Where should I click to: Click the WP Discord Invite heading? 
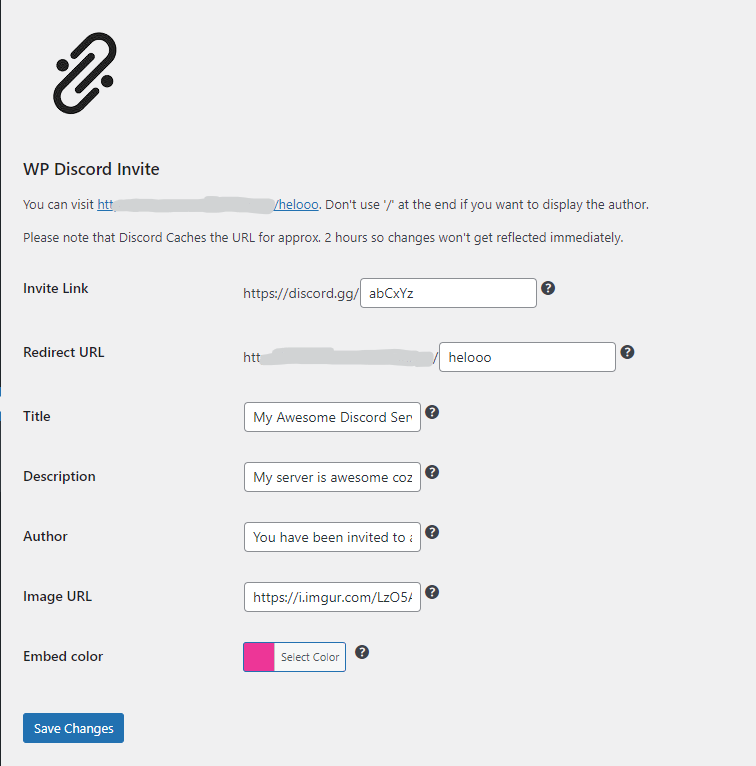[91, 169]
